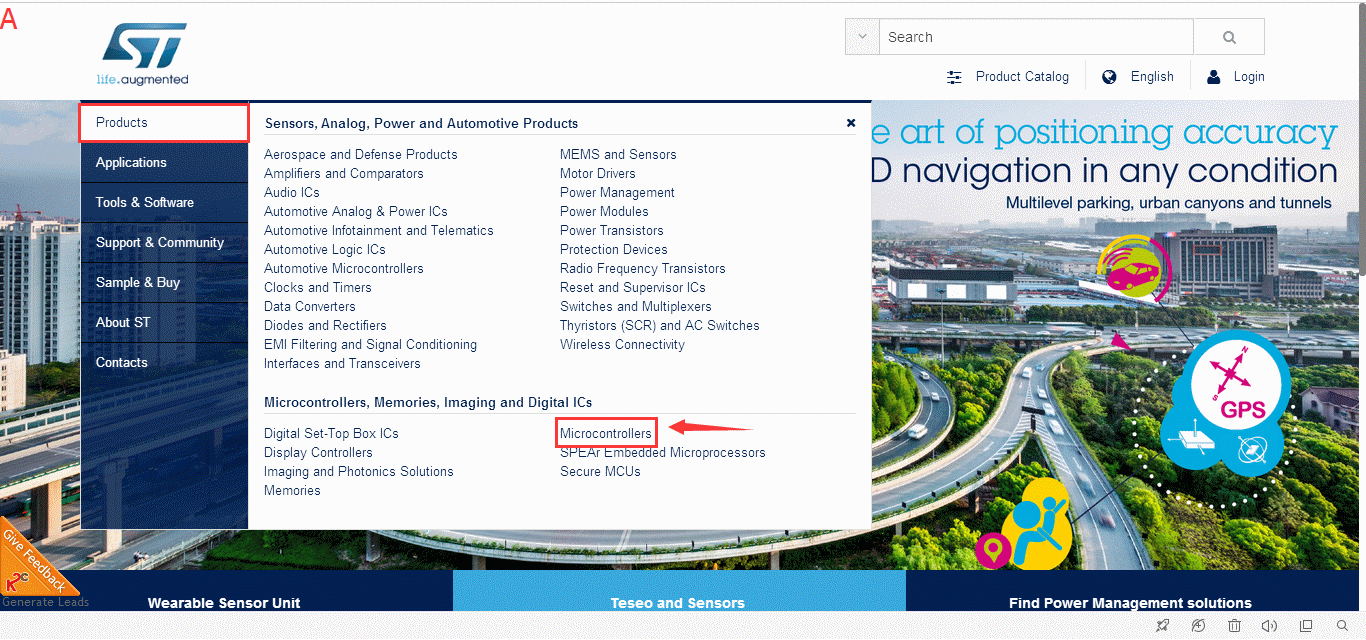Click the globe language icon
This screenshot has height=640, width=1366.
[1109, 77]
